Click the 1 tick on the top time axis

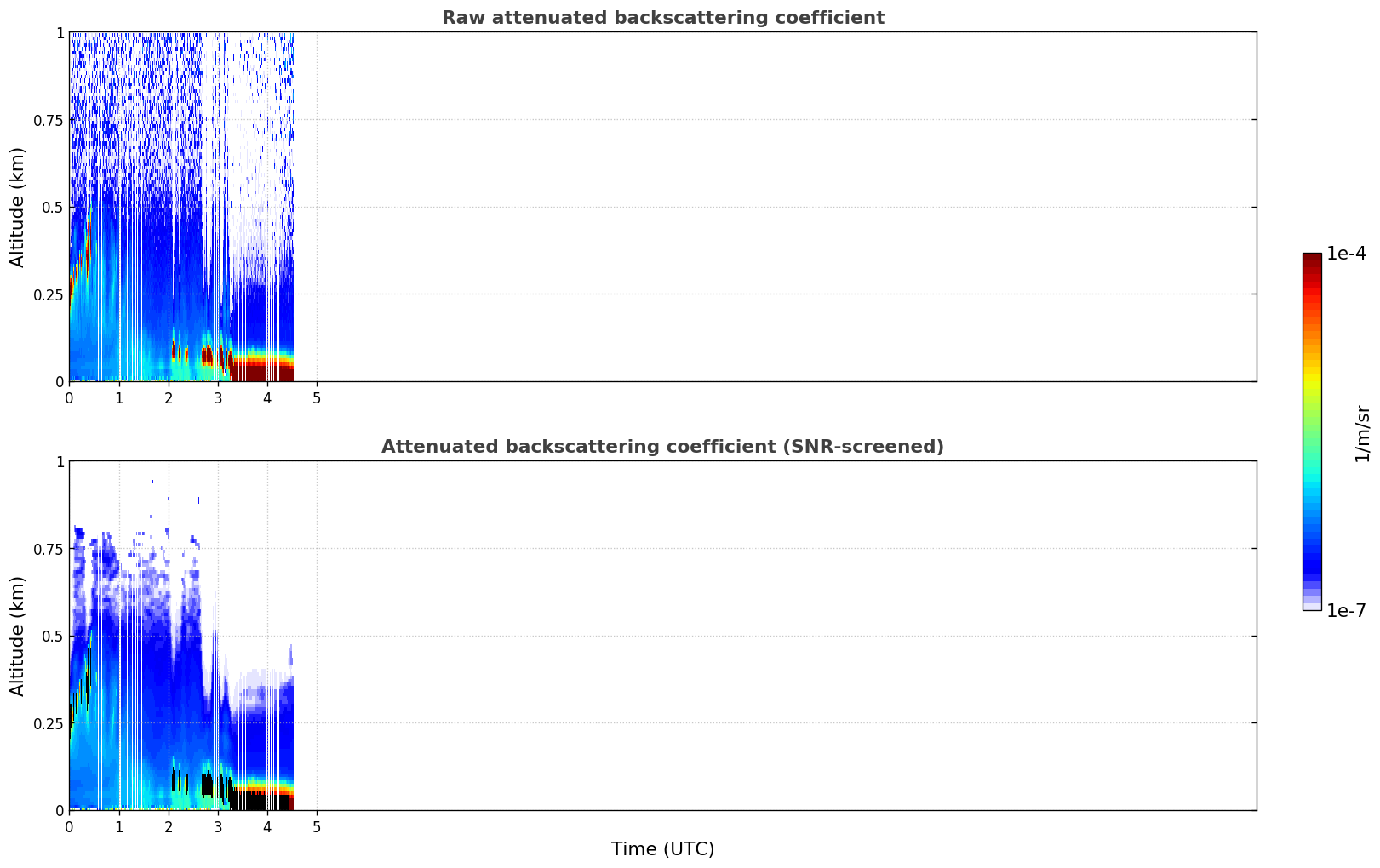pos(119,397)
